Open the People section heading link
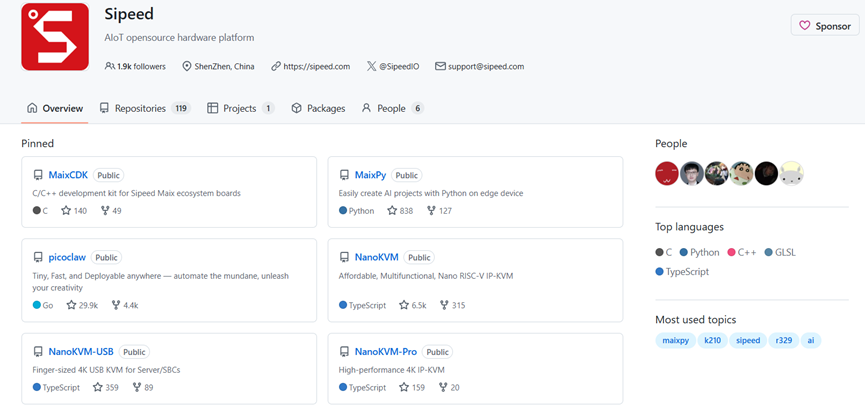This screenshot has height=406, width=865. tap(671, 143)
